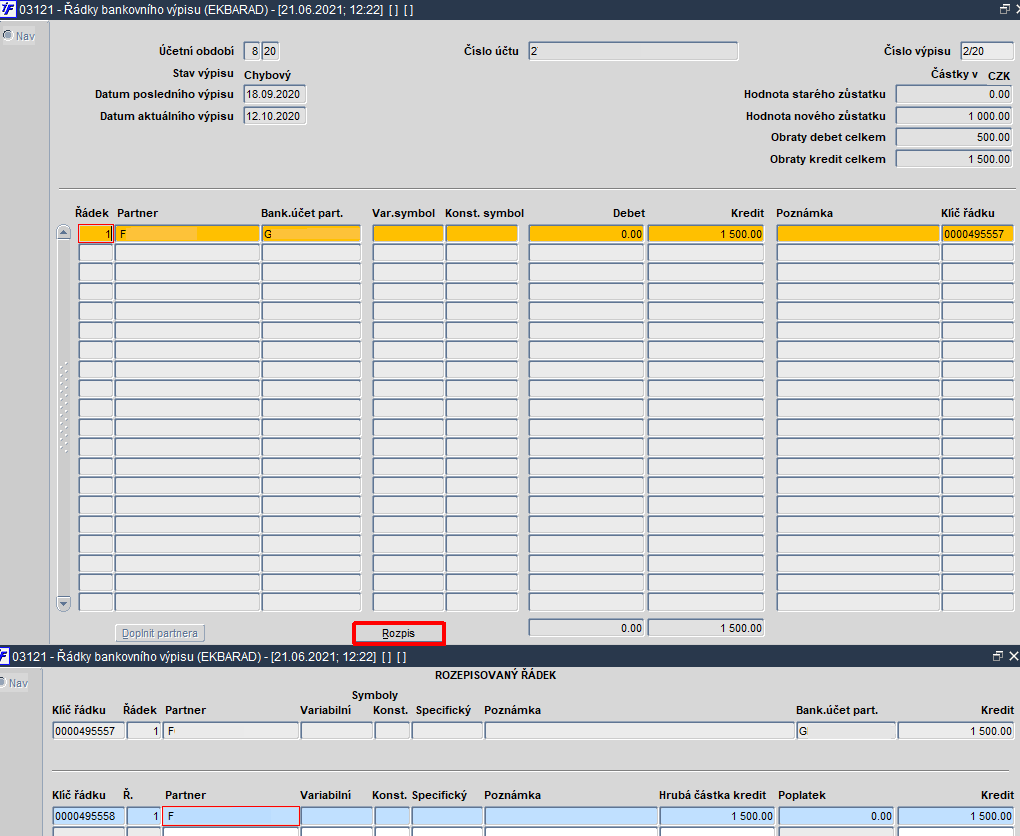Click the Datum posledního výpisu field
Image resolution: width=1020 pixels, height=836 pixels.
pyautogui.click(x=275, y=94)
